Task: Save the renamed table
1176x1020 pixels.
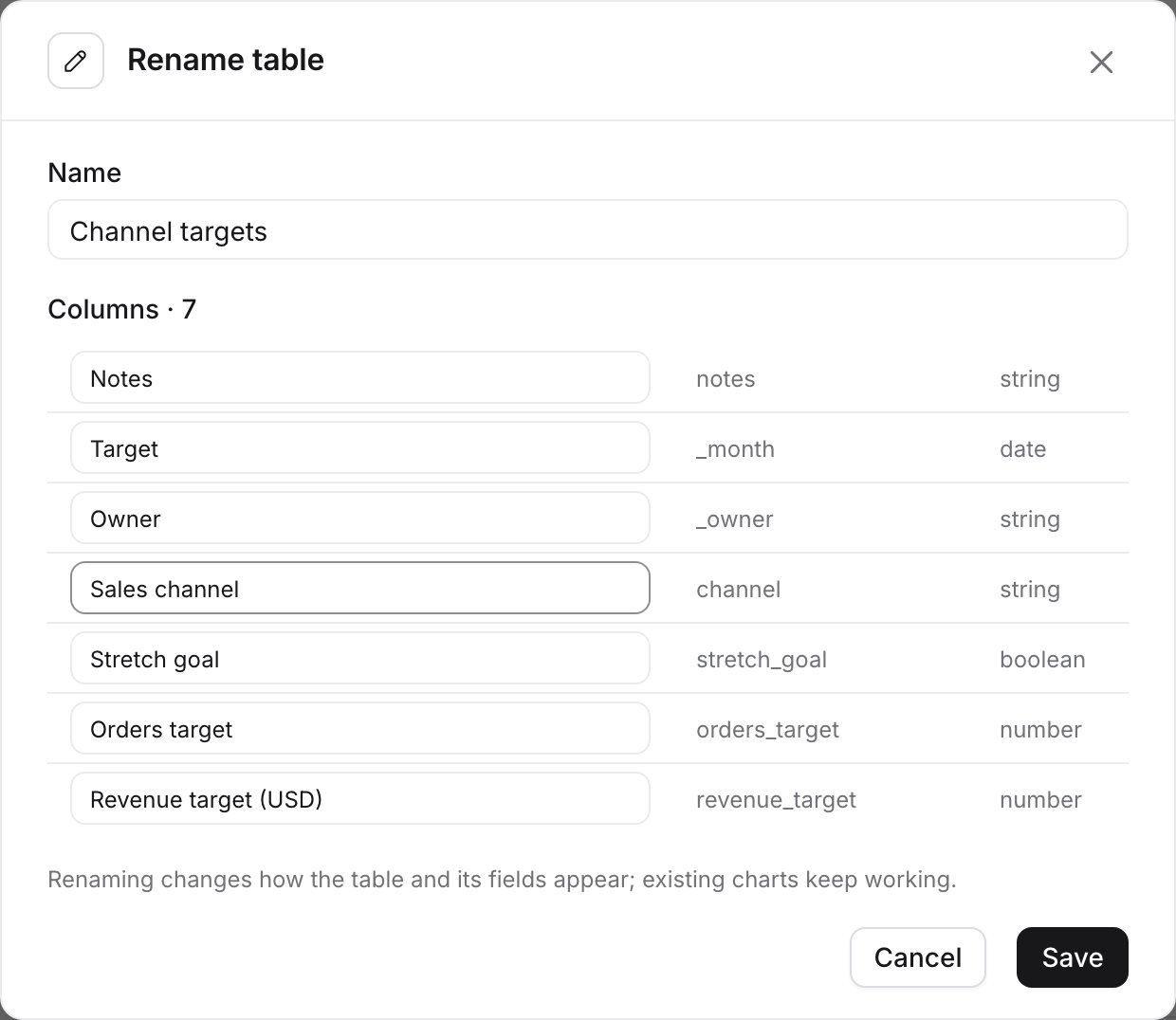Action: tap(1073, 957)
